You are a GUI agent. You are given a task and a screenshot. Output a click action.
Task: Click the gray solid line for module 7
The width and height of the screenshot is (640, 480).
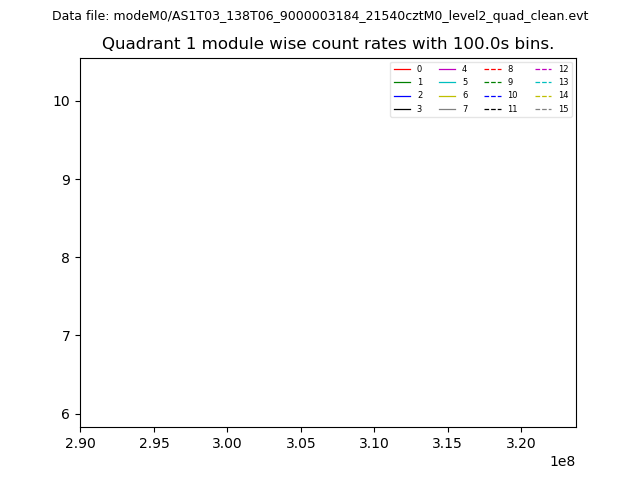coord(447,109)
